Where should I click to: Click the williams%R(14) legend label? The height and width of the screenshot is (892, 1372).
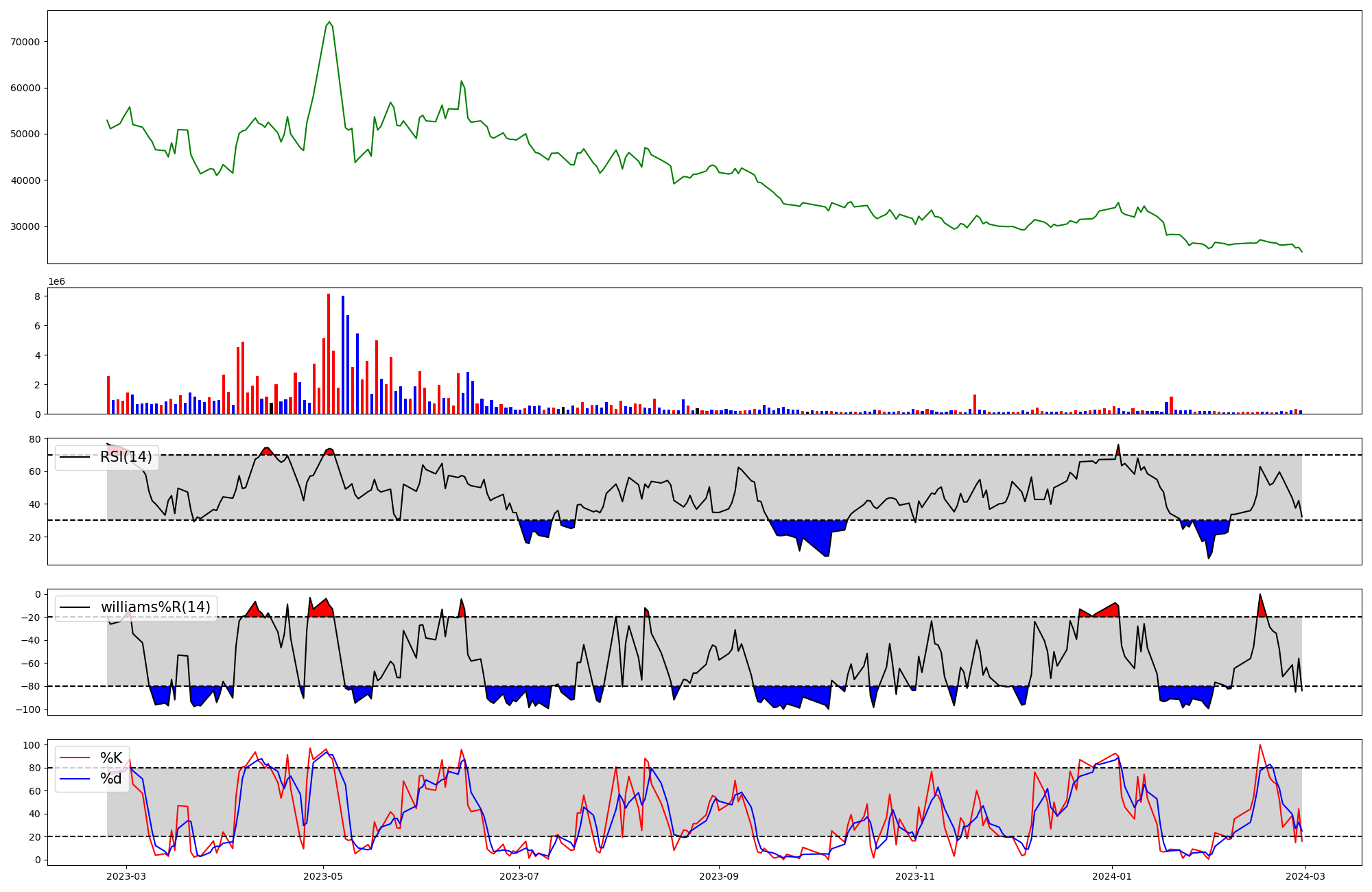click(155, 607)
